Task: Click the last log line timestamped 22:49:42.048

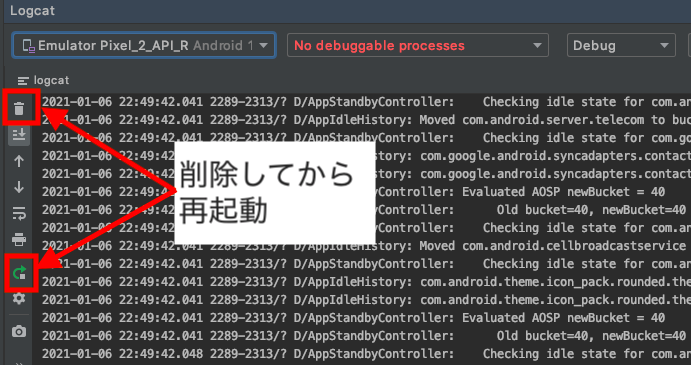Action: click(x=367, y=354)
